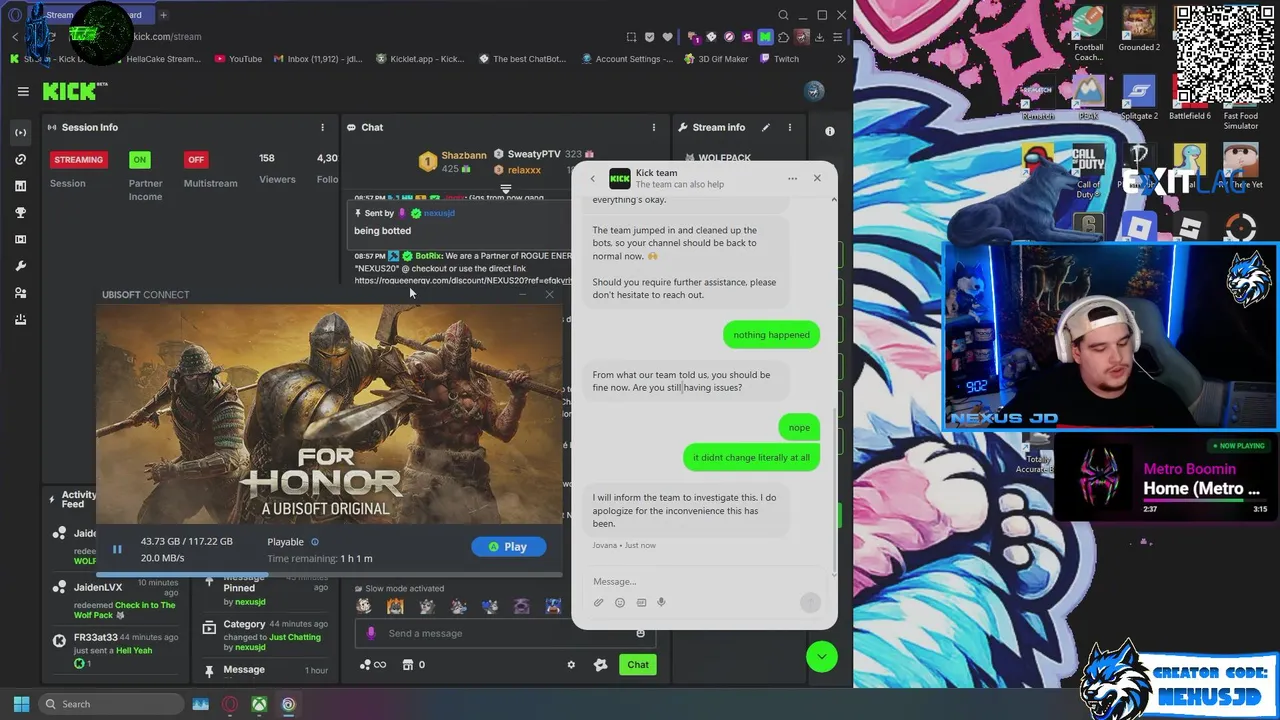Open Opera downloads icon in toolbar
1280x720 pixels.
pos(819,37)
